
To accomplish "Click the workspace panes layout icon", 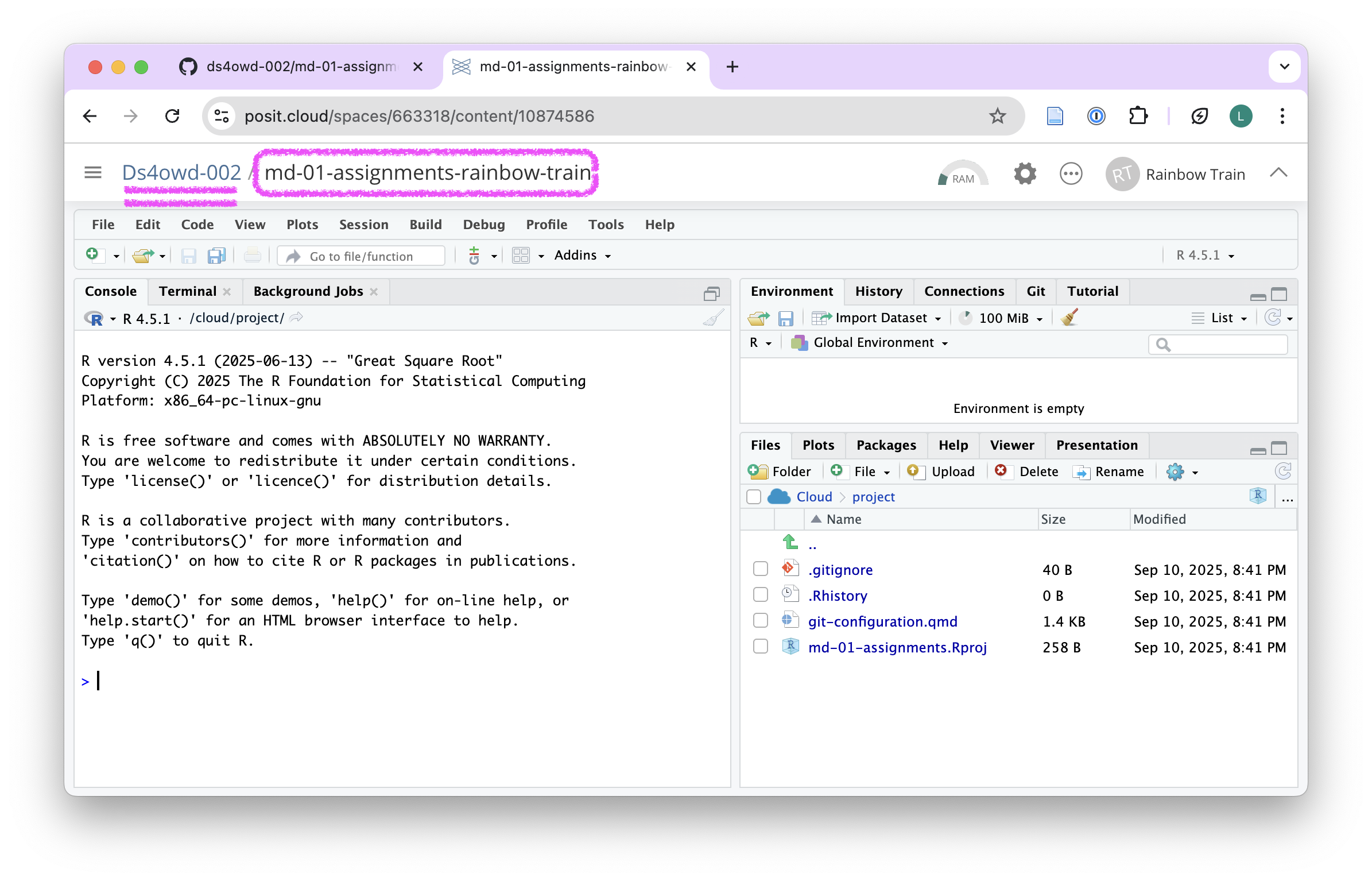I will 521,256.
